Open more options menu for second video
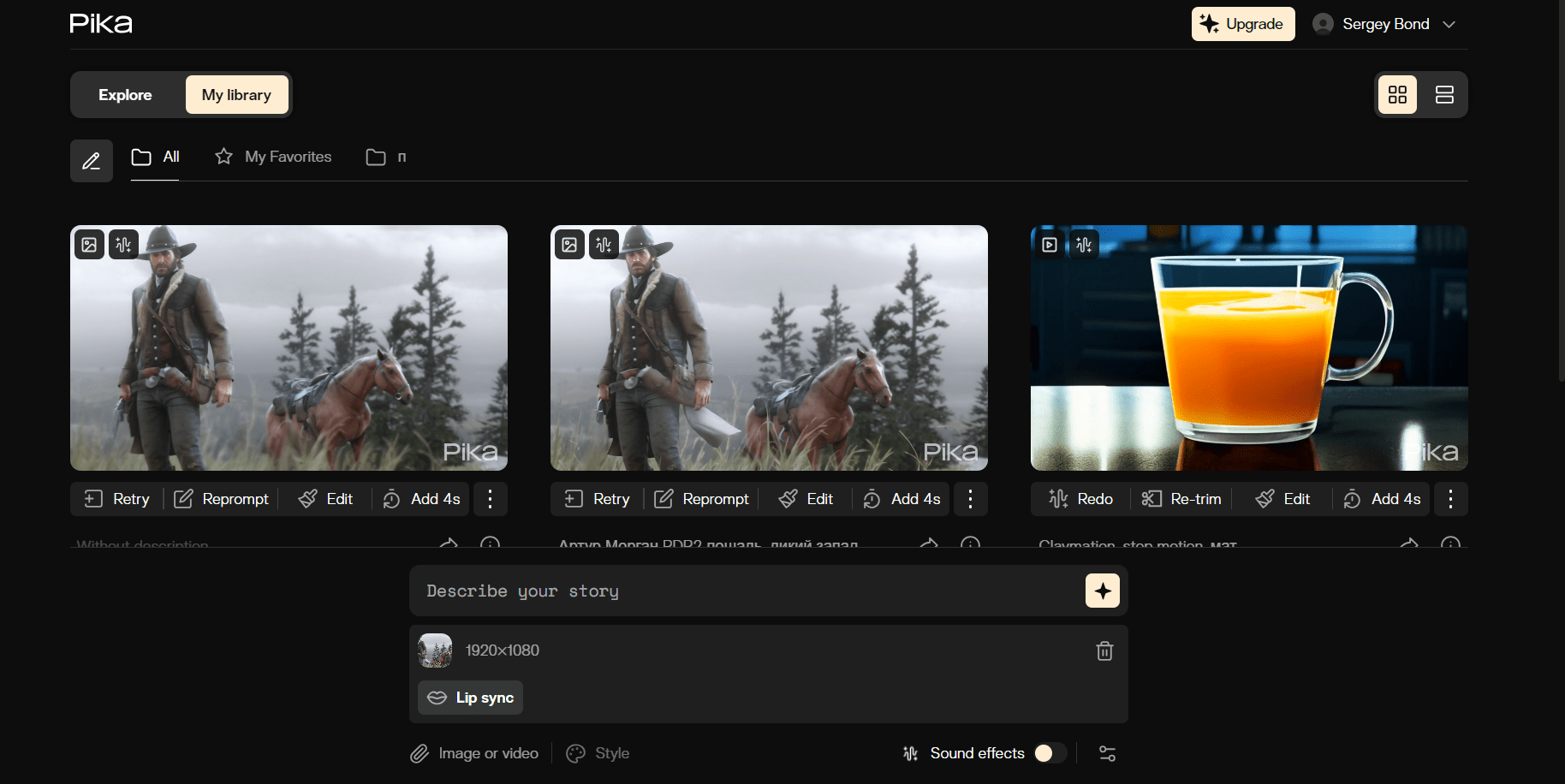Viewport: 1565px width, 784px height. click(x=970, y=499)
